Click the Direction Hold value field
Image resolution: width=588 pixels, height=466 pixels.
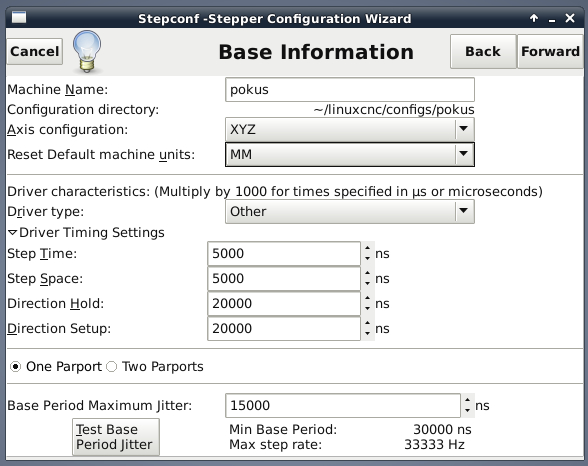[284, 304]
